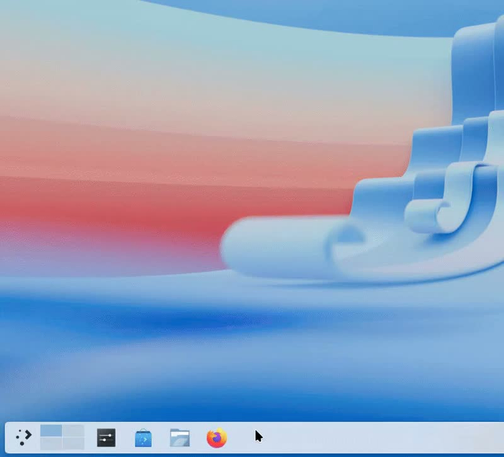This screenshot has height=457, width=504.
Task: Click the folder icon in the taskbar
Action: tap(180, 438)
